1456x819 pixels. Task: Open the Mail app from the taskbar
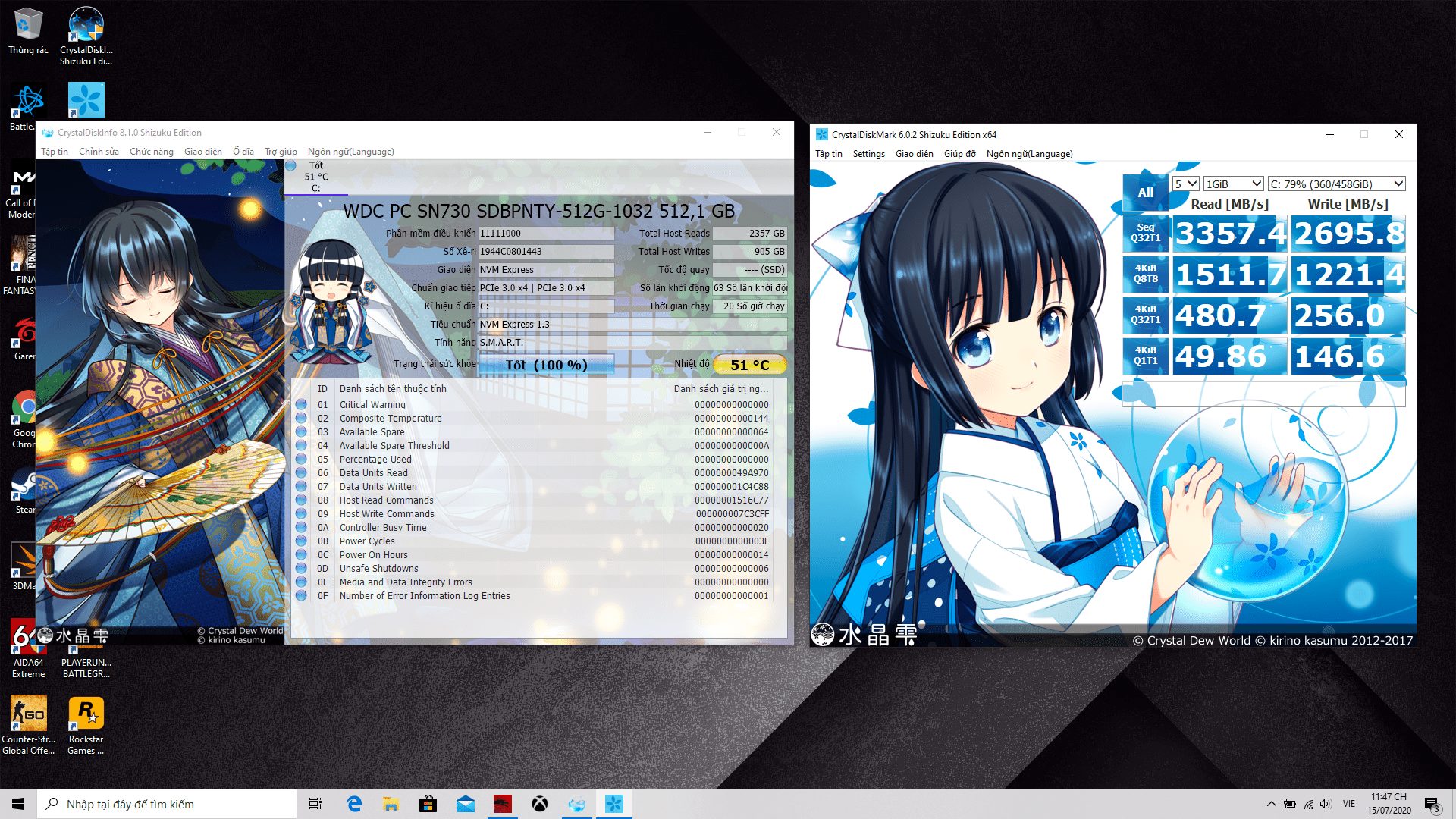pyautogui.click(x=466, y=804)
